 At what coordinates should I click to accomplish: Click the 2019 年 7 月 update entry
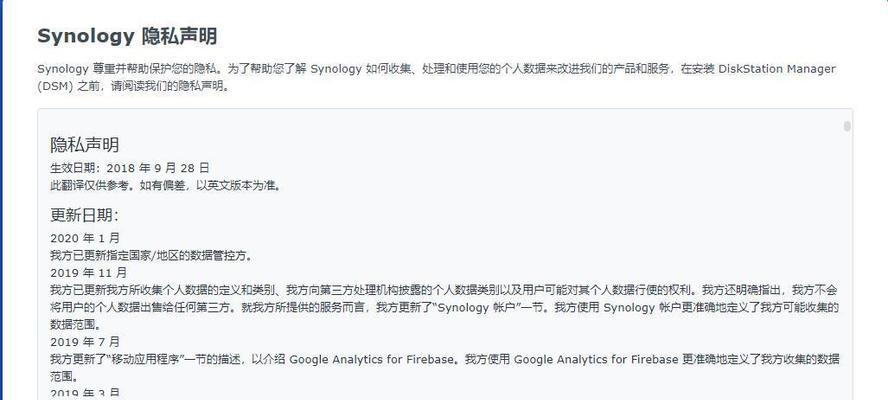click(85, 342)
